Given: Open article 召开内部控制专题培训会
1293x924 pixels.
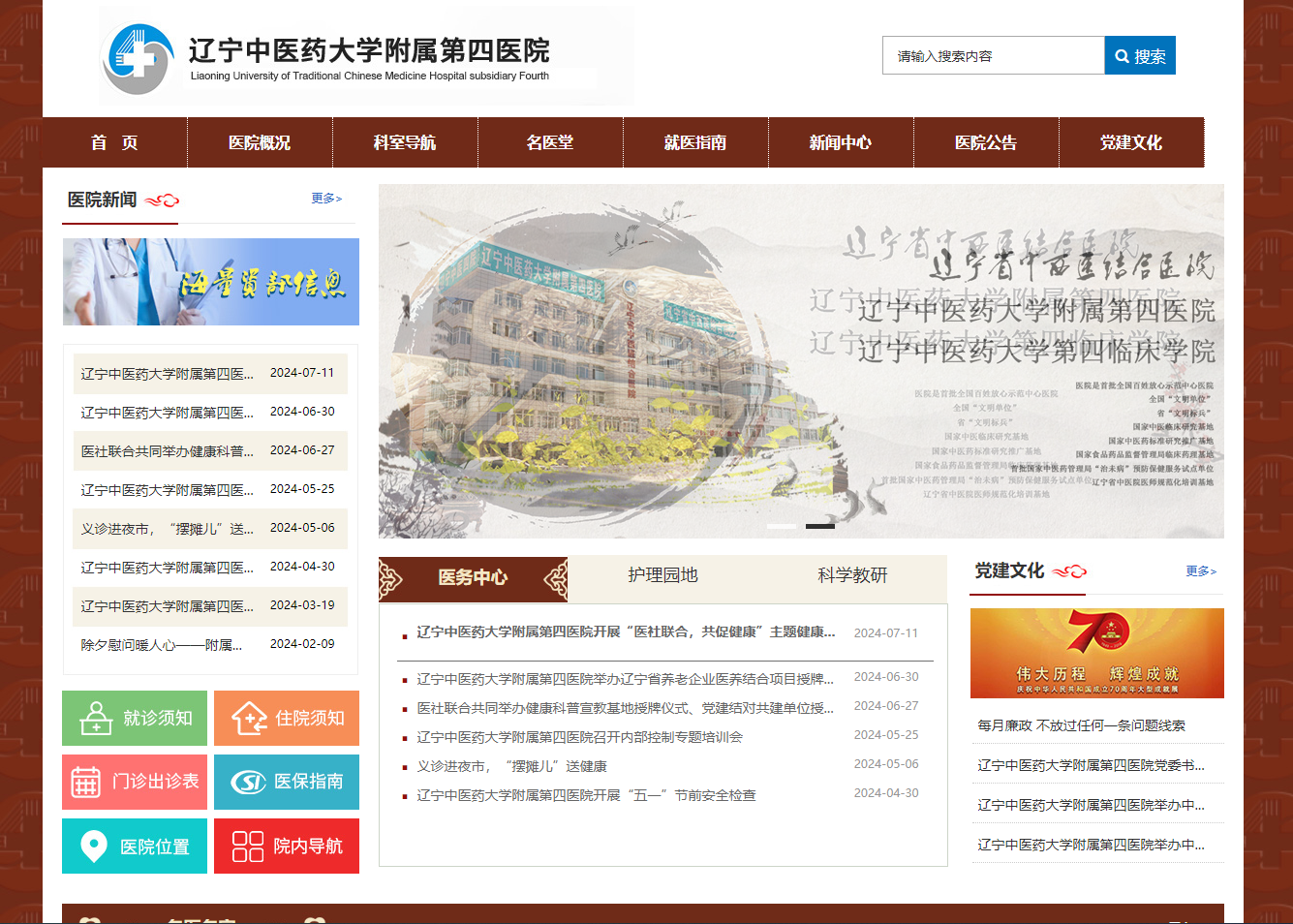Looking at the screenshot, I should [x=579, y=737].
